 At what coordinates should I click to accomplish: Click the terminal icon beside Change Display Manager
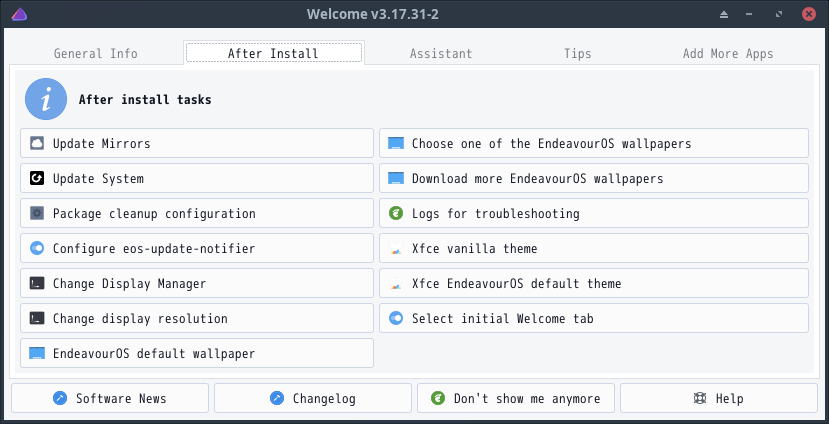37,283
